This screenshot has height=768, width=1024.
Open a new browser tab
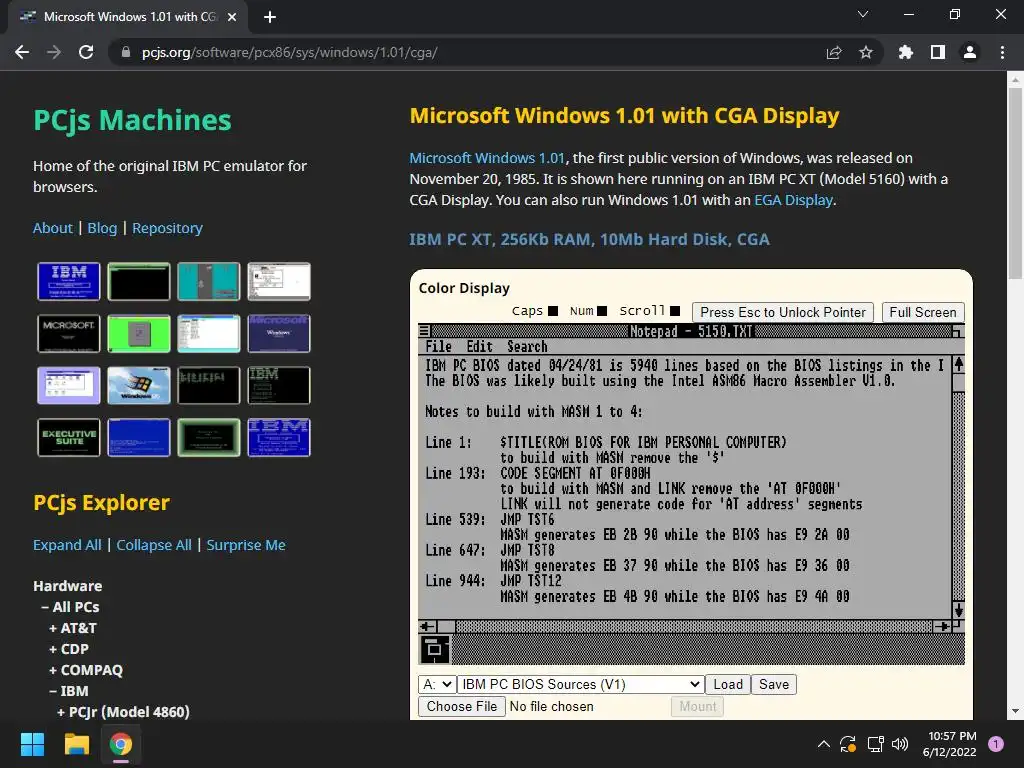click(x=270, y=17)
